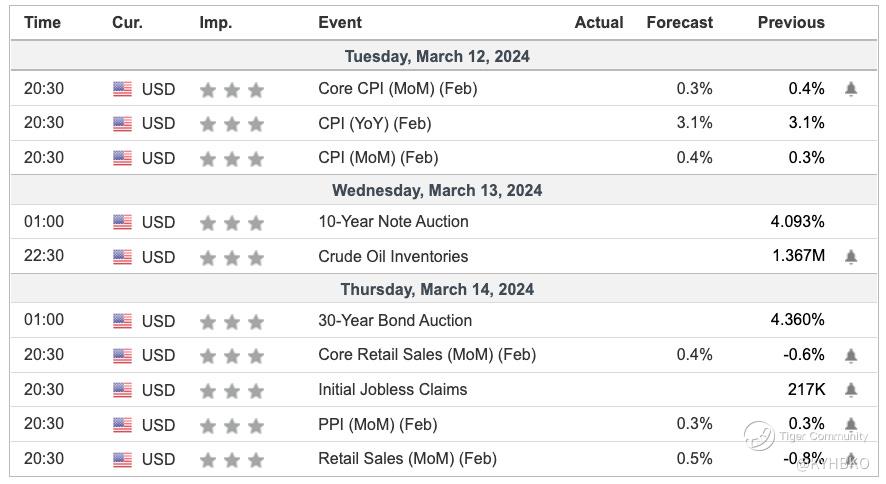Screen dimensions: 886x484
Task: Click the flag beside Crude Oil Inventories row
Action: (x=122, y=256)
